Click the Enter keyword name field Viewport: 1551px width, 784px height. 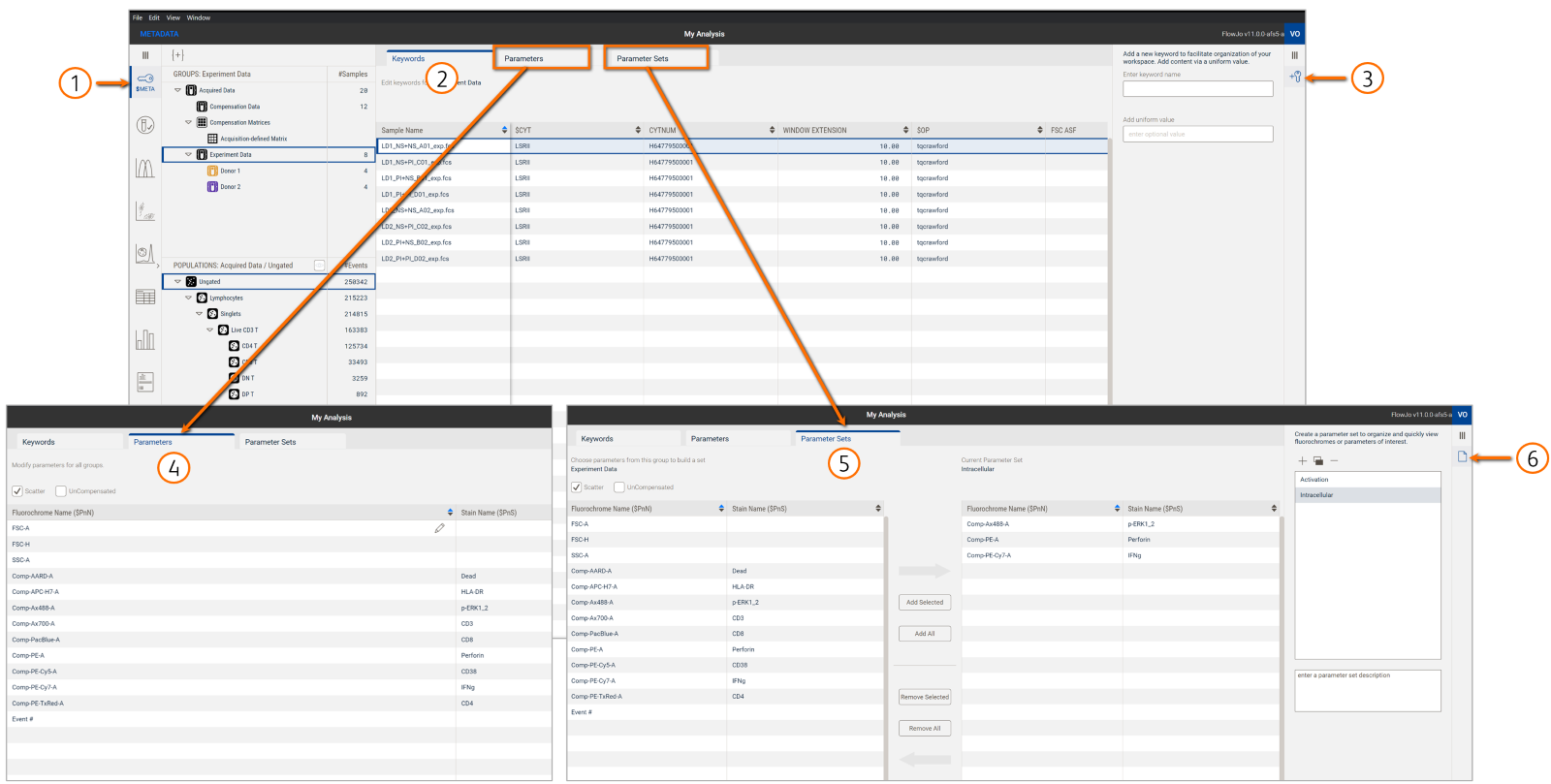click(1198, 88)
